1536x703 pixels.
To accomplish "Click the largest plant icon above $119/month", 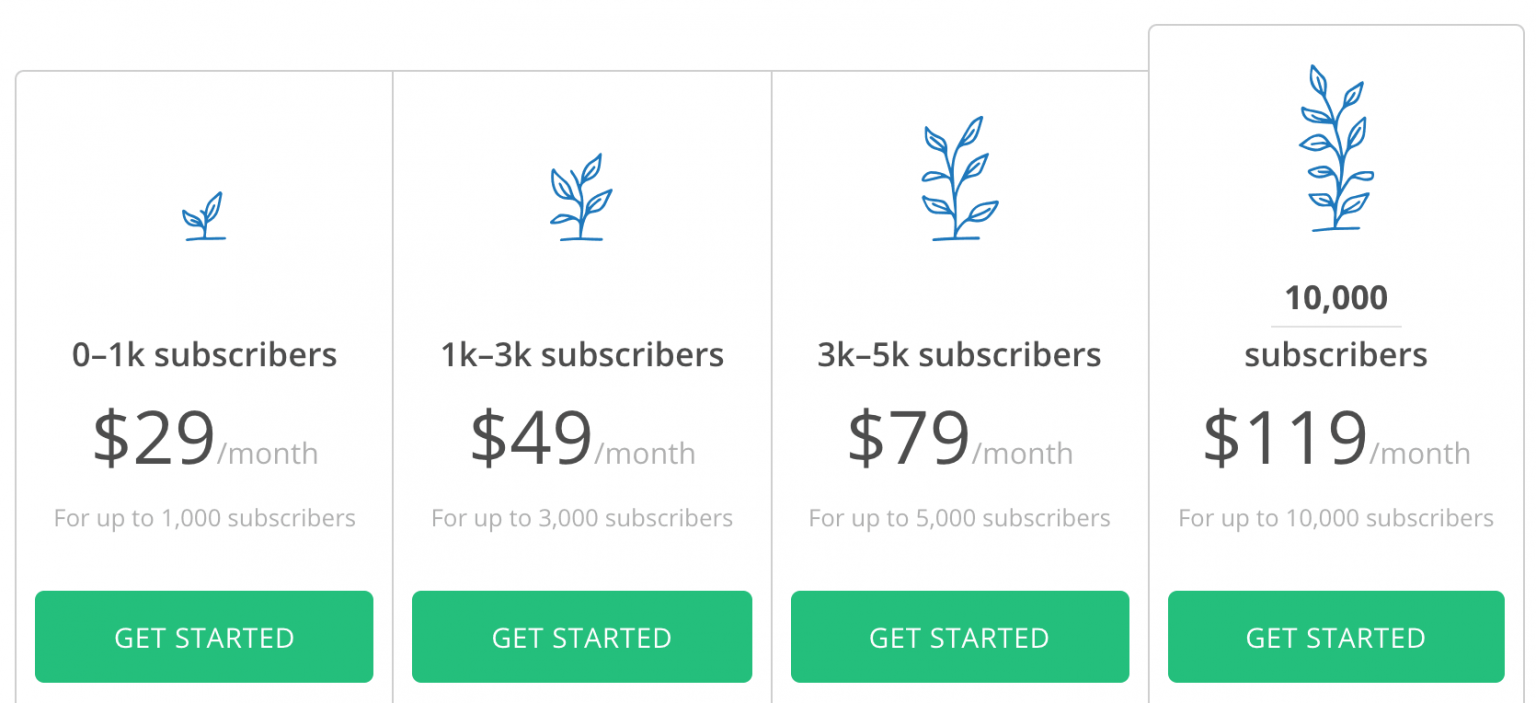I will tap(1336, 150).
